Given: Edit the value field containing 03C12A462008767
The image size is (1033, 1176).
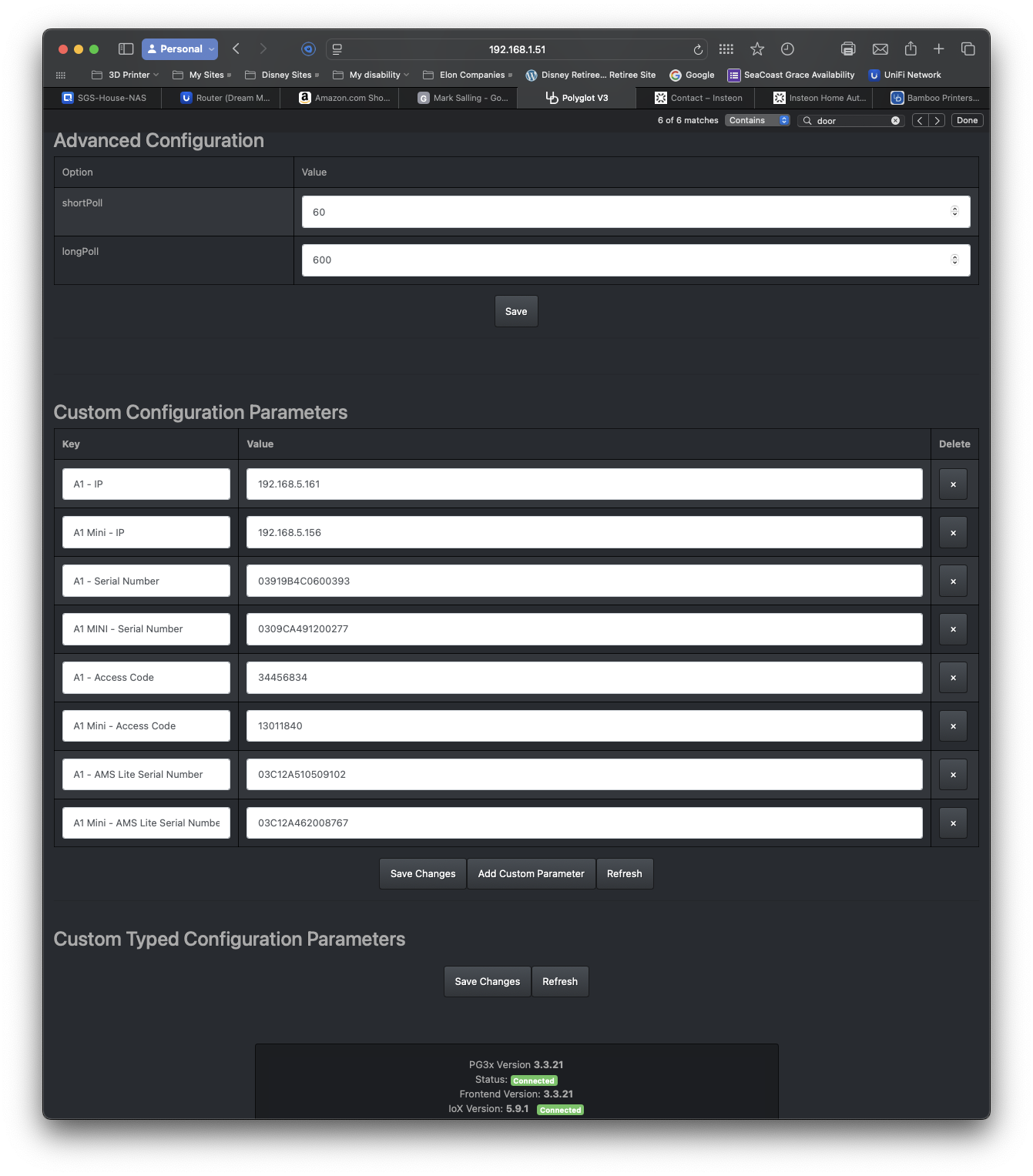Looking at the screenshot, I should click(584, 823).
